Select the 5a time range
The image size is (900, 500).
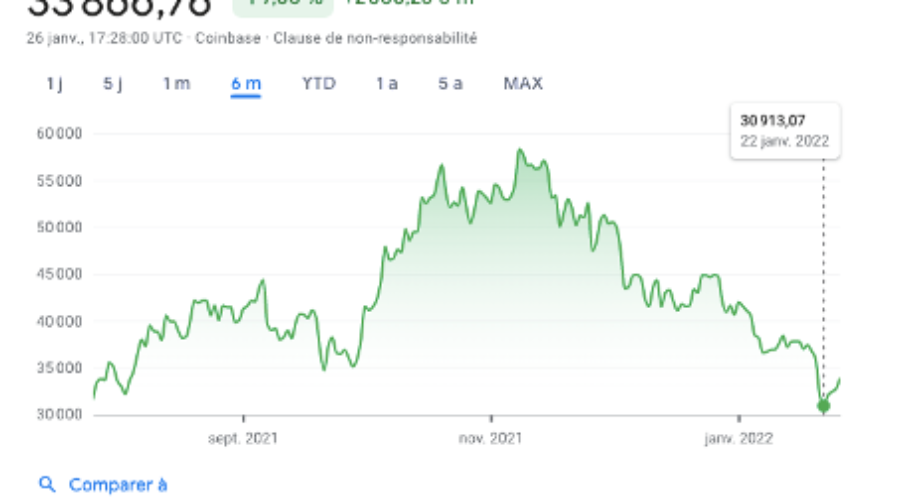tap(450, 84)
